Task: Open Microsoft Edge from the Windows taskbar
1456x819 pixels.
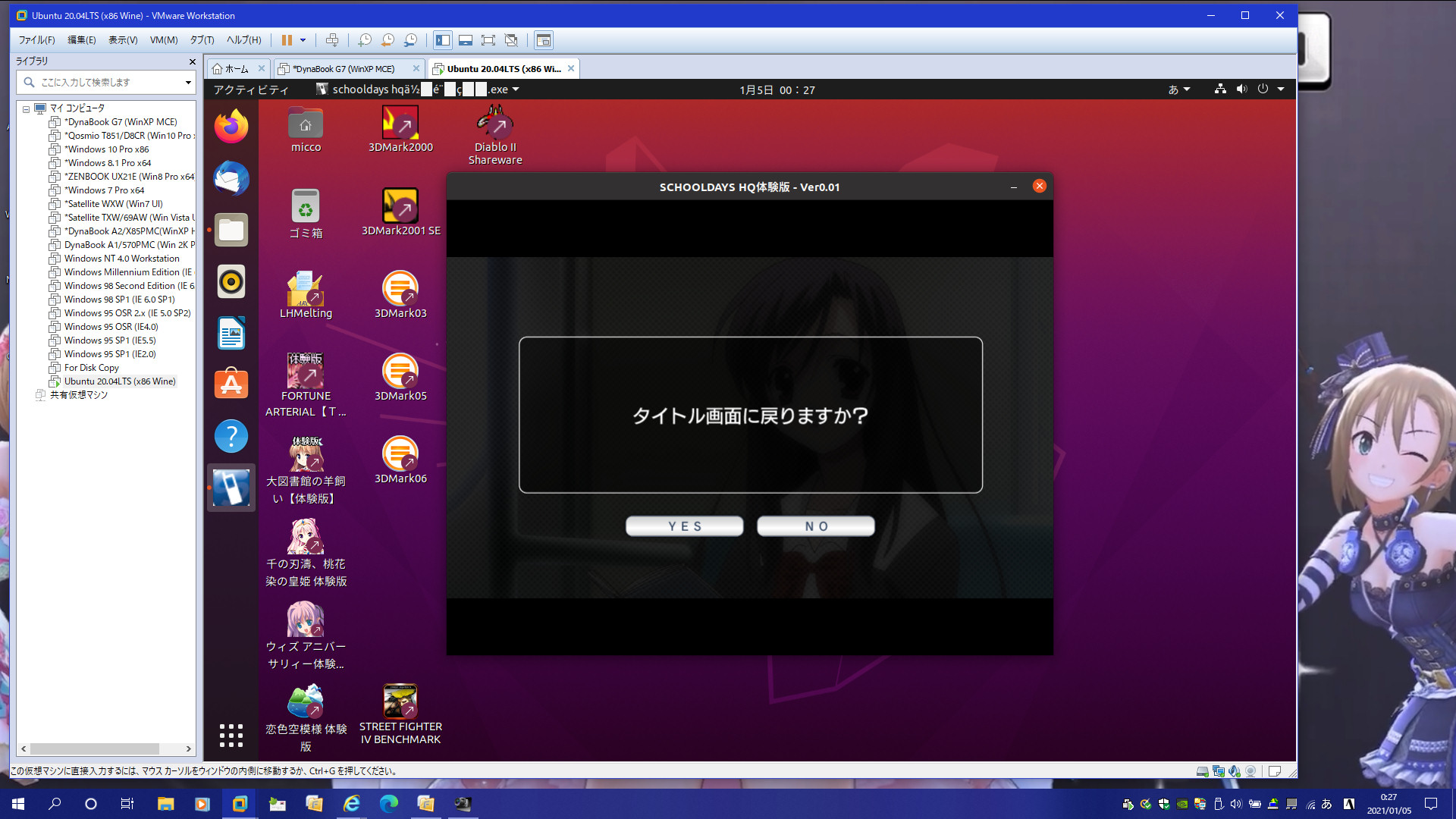Action: tap(388, 804)
